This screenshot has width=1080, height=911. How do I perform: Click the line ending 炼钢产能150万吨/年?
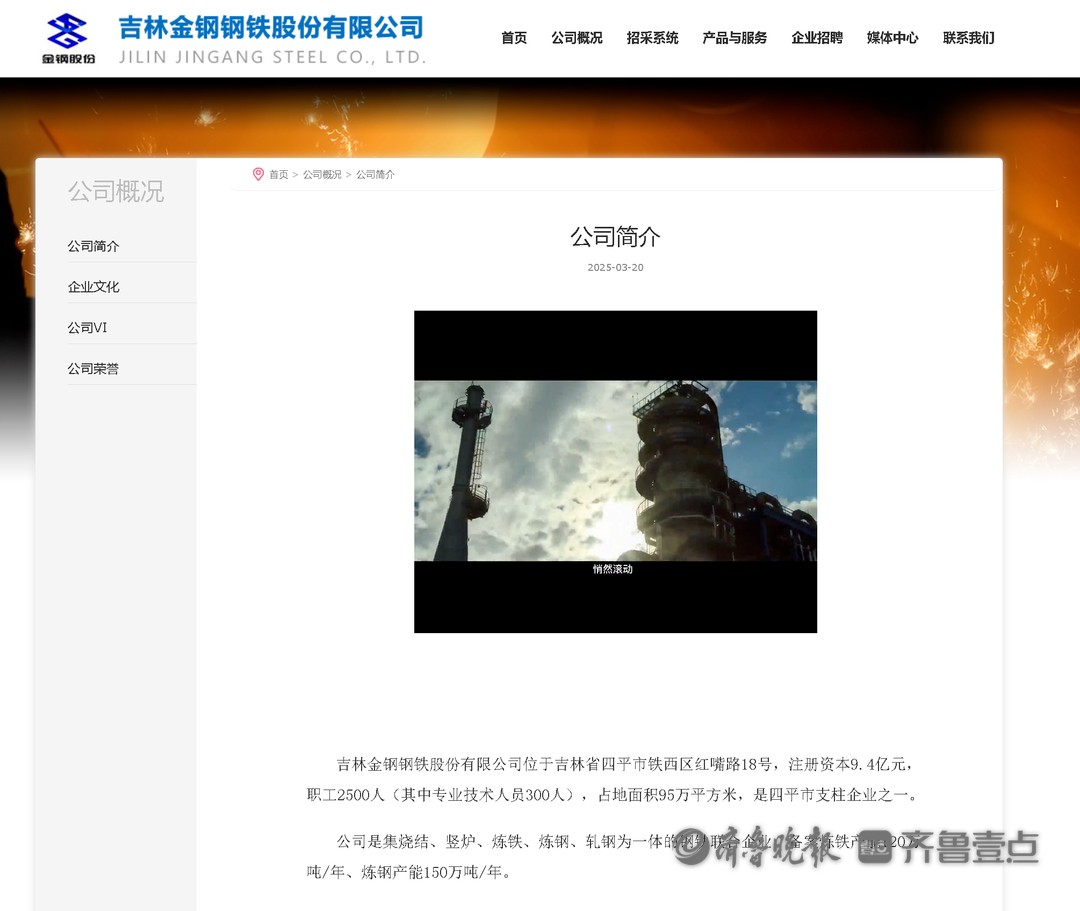410,872
